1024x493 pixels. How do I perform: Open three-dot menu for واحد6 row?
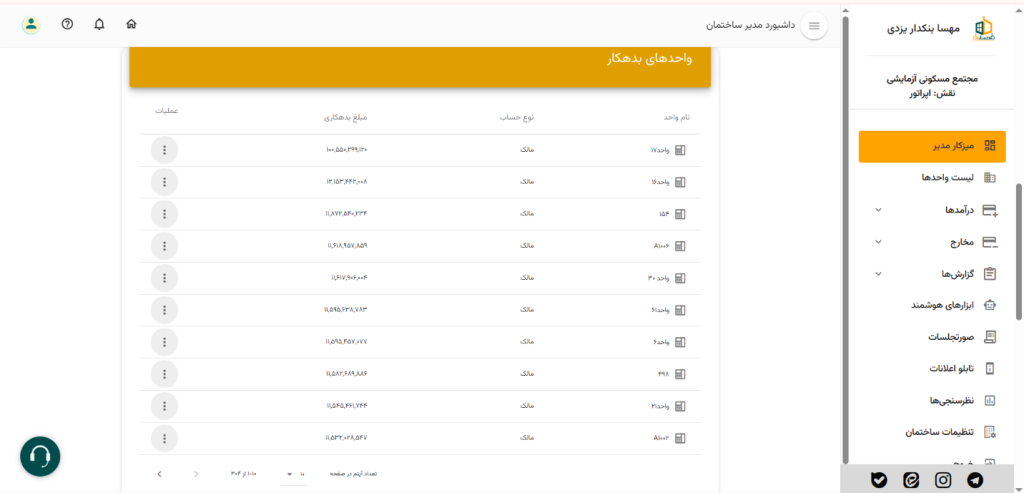click(x=165, y=342)
